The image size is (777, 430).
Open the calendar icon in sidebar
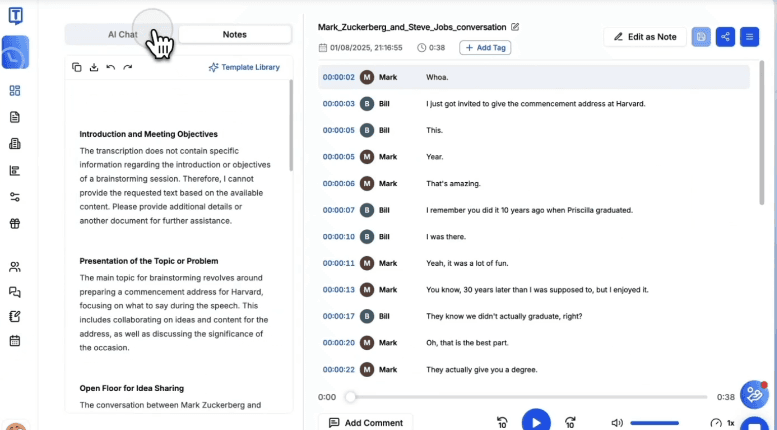pyautogui.click(x=15, y=341)
